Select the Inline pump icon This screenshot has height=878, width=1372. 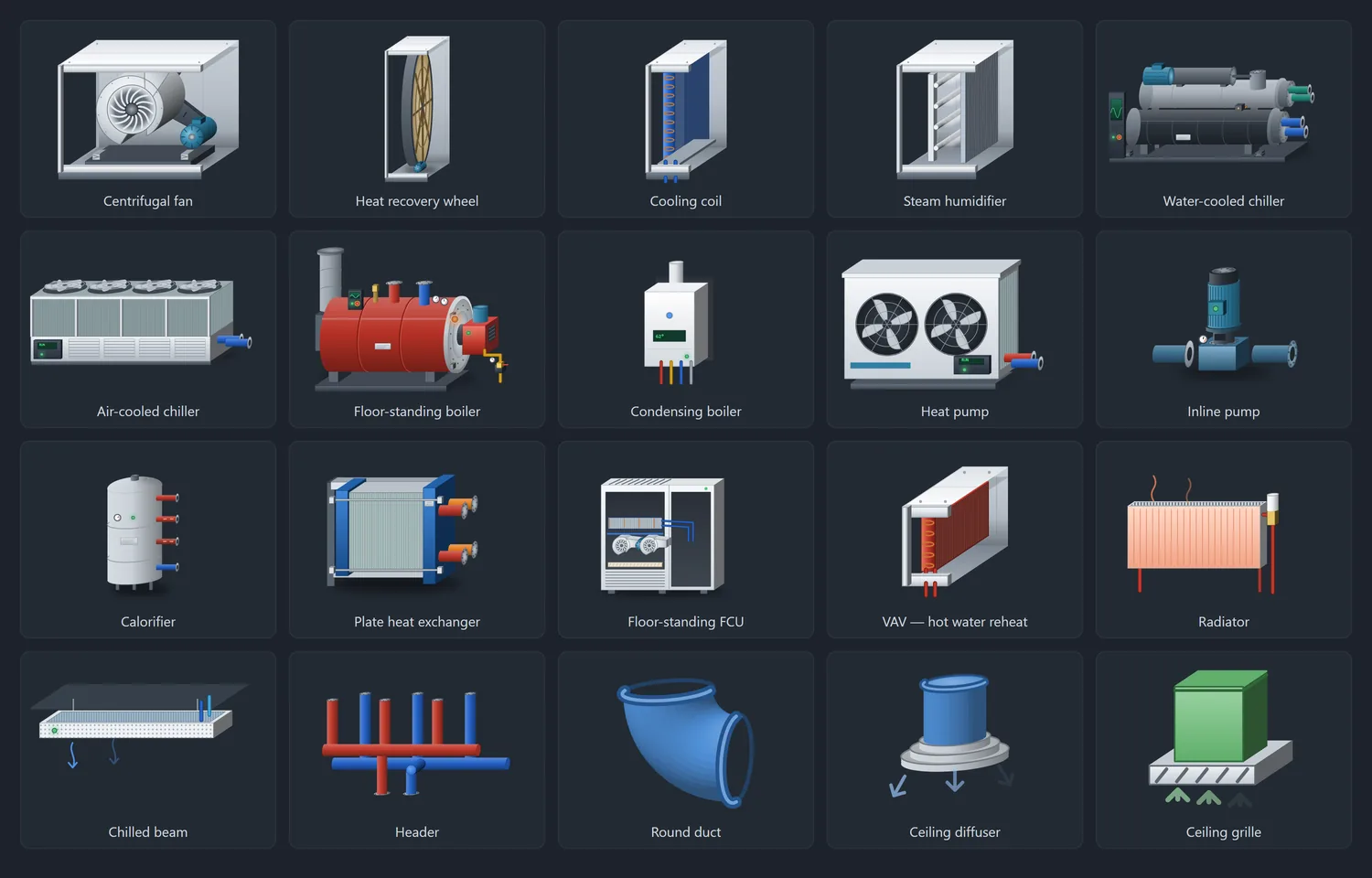[x=1224, y=320]
